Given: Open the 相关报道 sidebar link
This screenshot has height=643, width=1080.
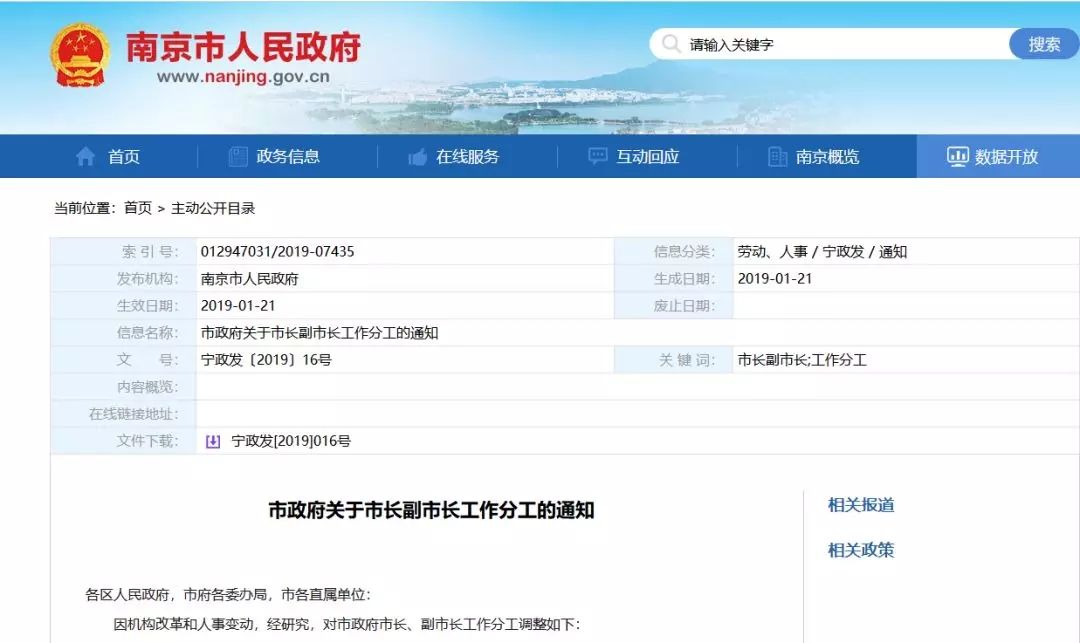Looking at the screenshot, I should (860, 505).
